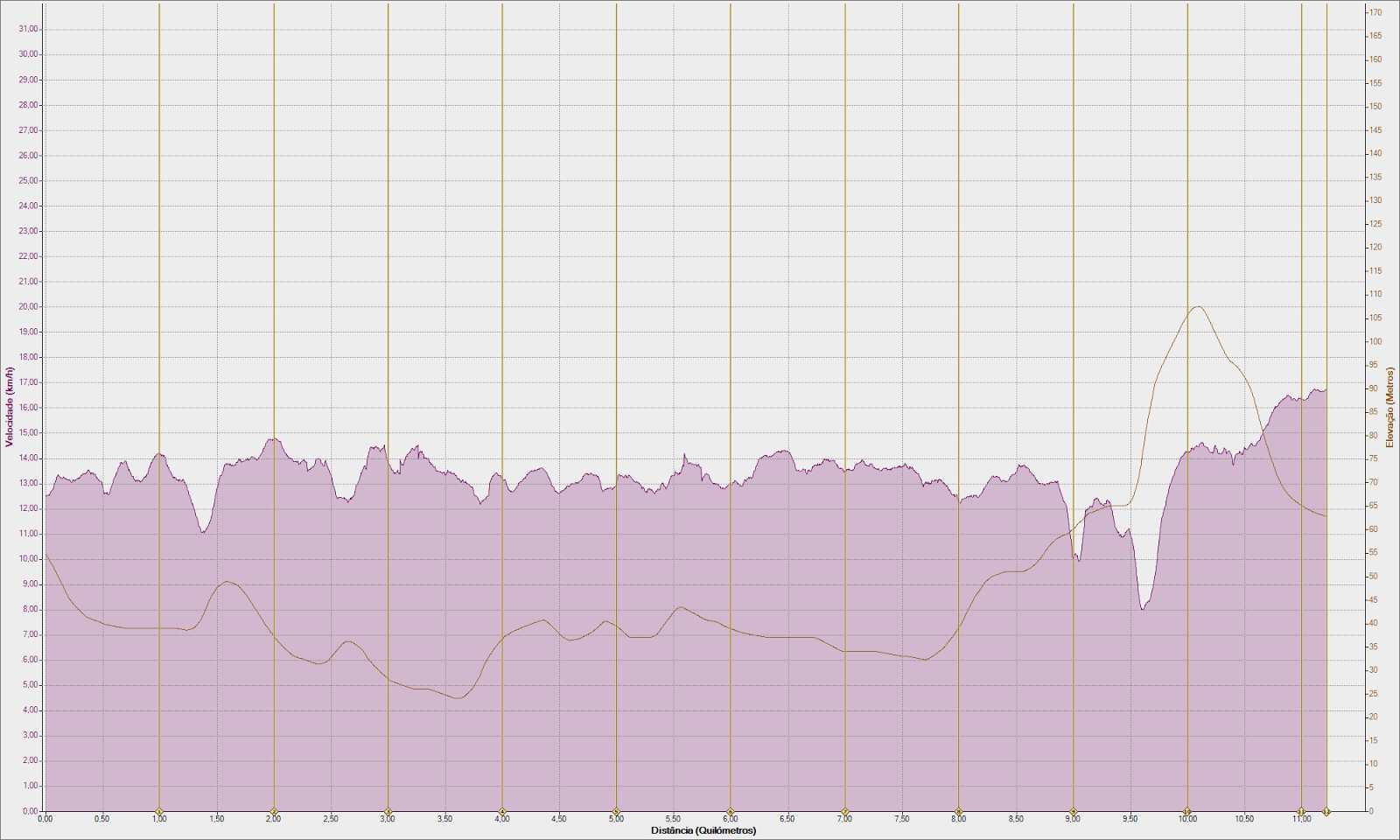This screenshot has width=1400, height=840.
Task: Click the 'Elevação (Metros)' axis title
Action: coord(1389,407)
